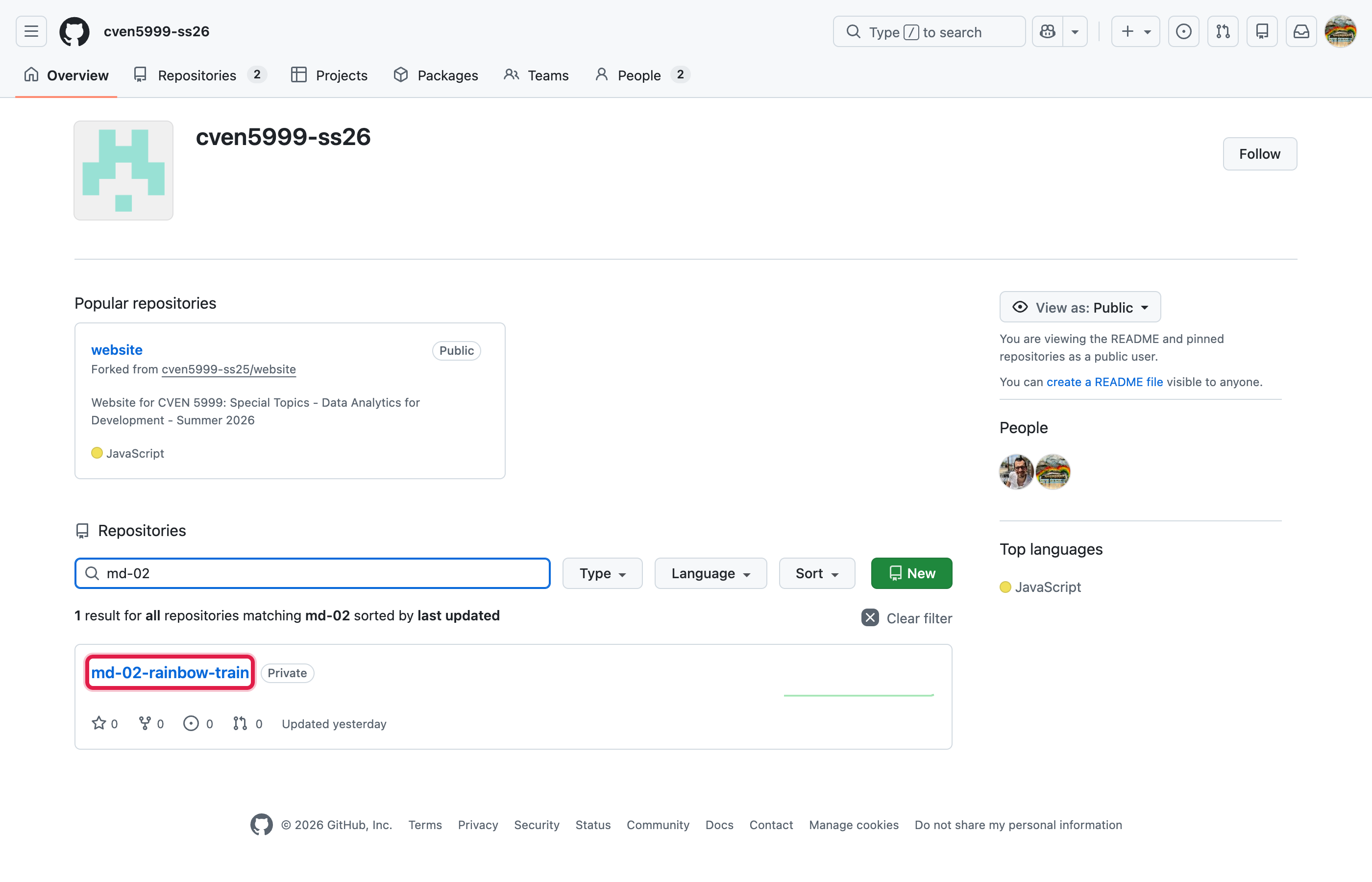The width and height of the screenshot is (1372, 882).
Task: Expand the View as: Public dropdown
Action: point(1080,307)
